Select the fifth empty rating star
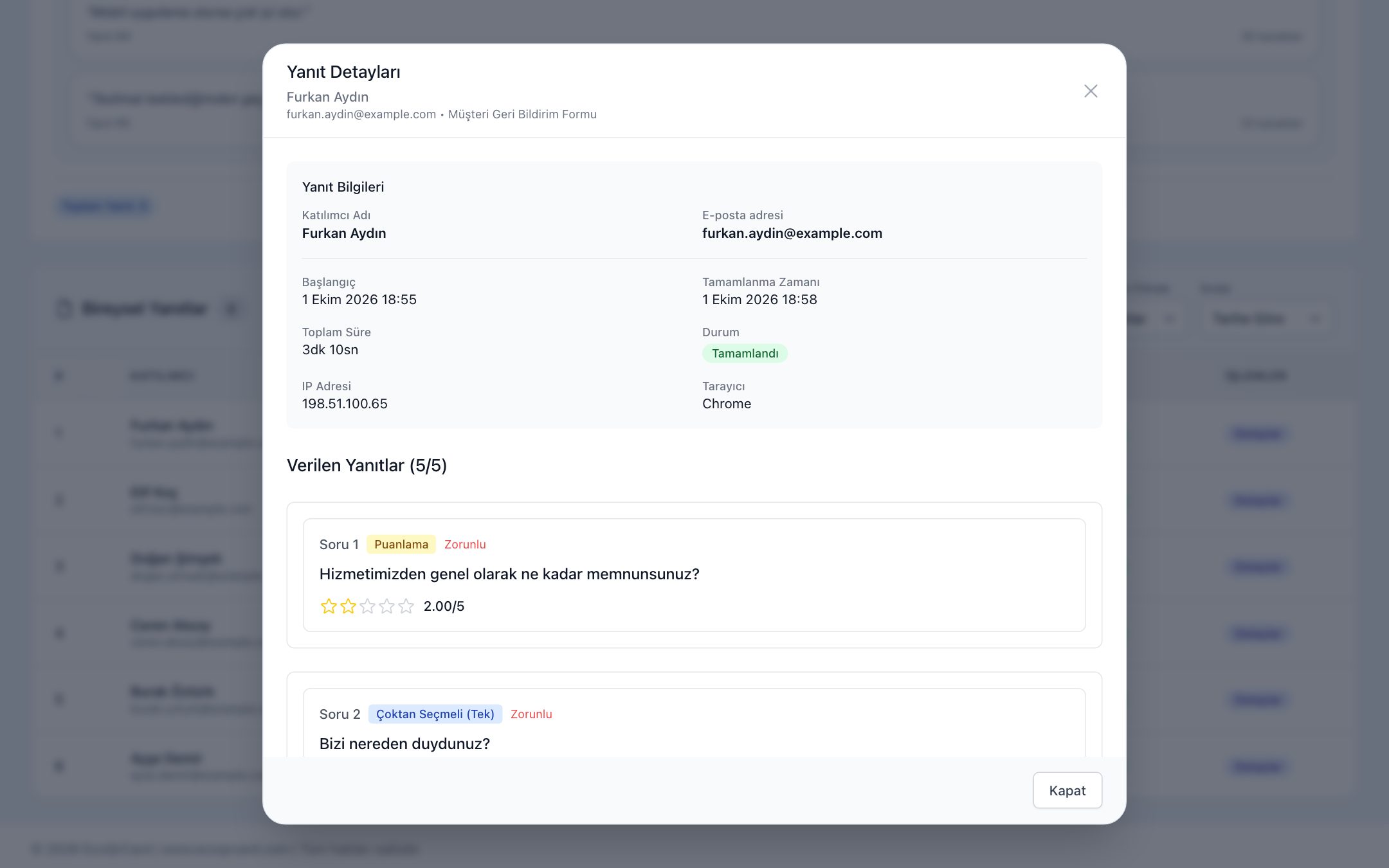This screenshot has height=868, width=1389. coord(406,606)
